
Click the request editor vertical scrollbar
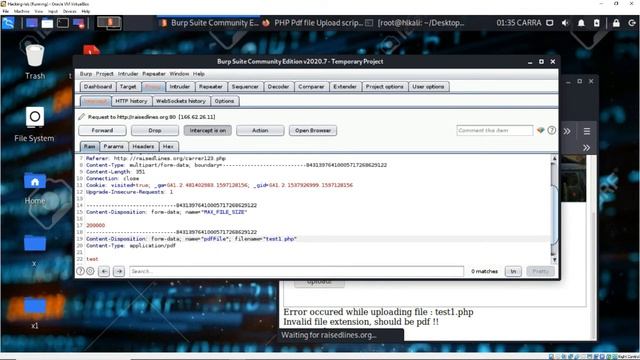554,209
